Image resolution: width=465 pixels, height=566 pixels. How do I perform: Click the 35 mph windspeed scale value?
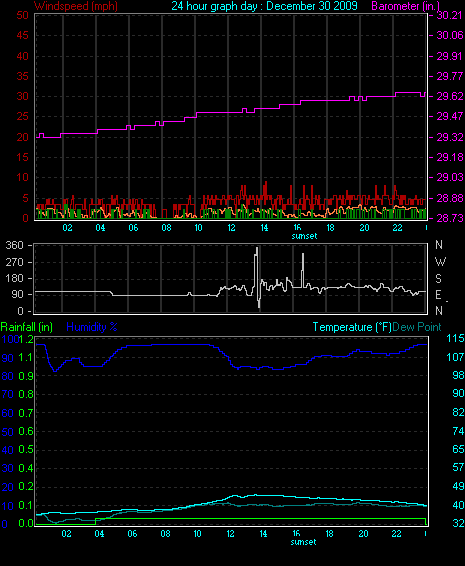coord(22,76)
